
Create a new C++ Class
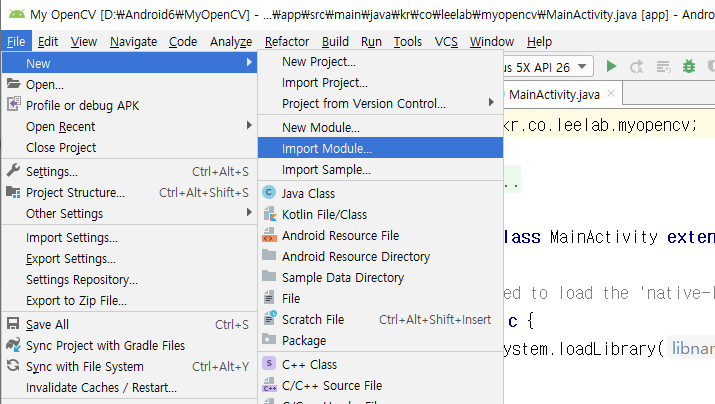(x=309, y=364)
